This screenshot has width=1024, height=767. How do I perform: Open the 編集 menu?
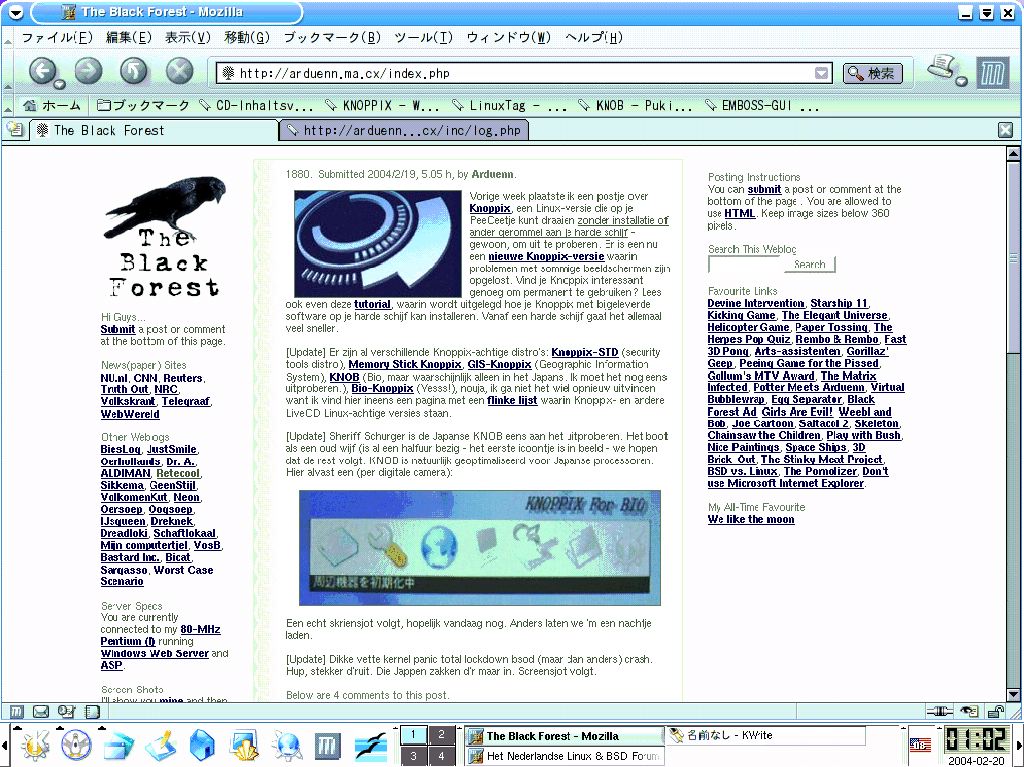[x=129, y=37]
